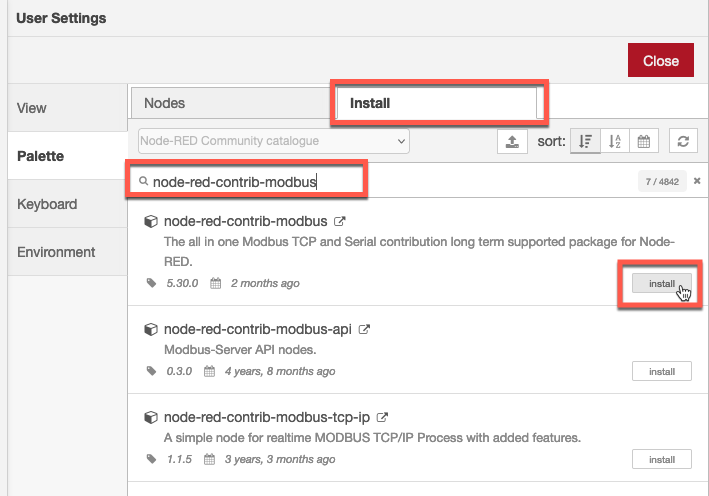Click calendar icon next to 4 years, 8 months ago
Viewport: 709px width, 496px height.
[209, 371]
